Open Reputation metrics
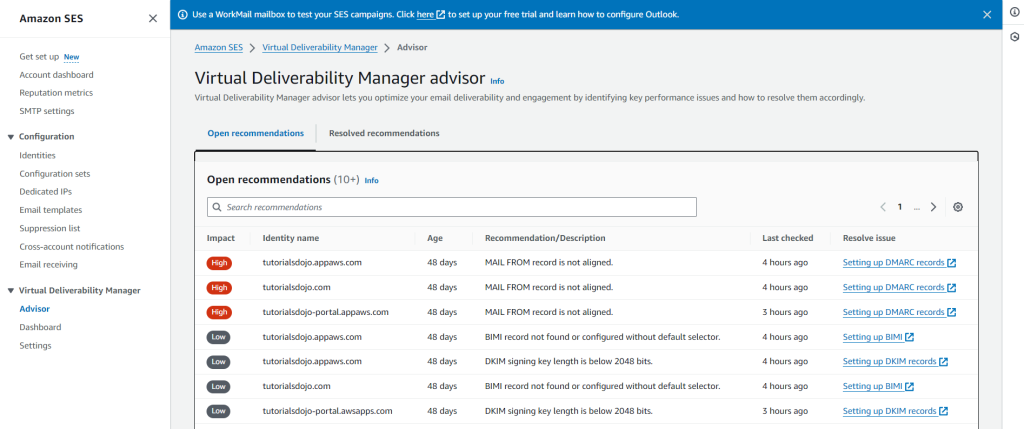Image resolution: width=1024 pixels, height=429 pixels. [56, 93]
